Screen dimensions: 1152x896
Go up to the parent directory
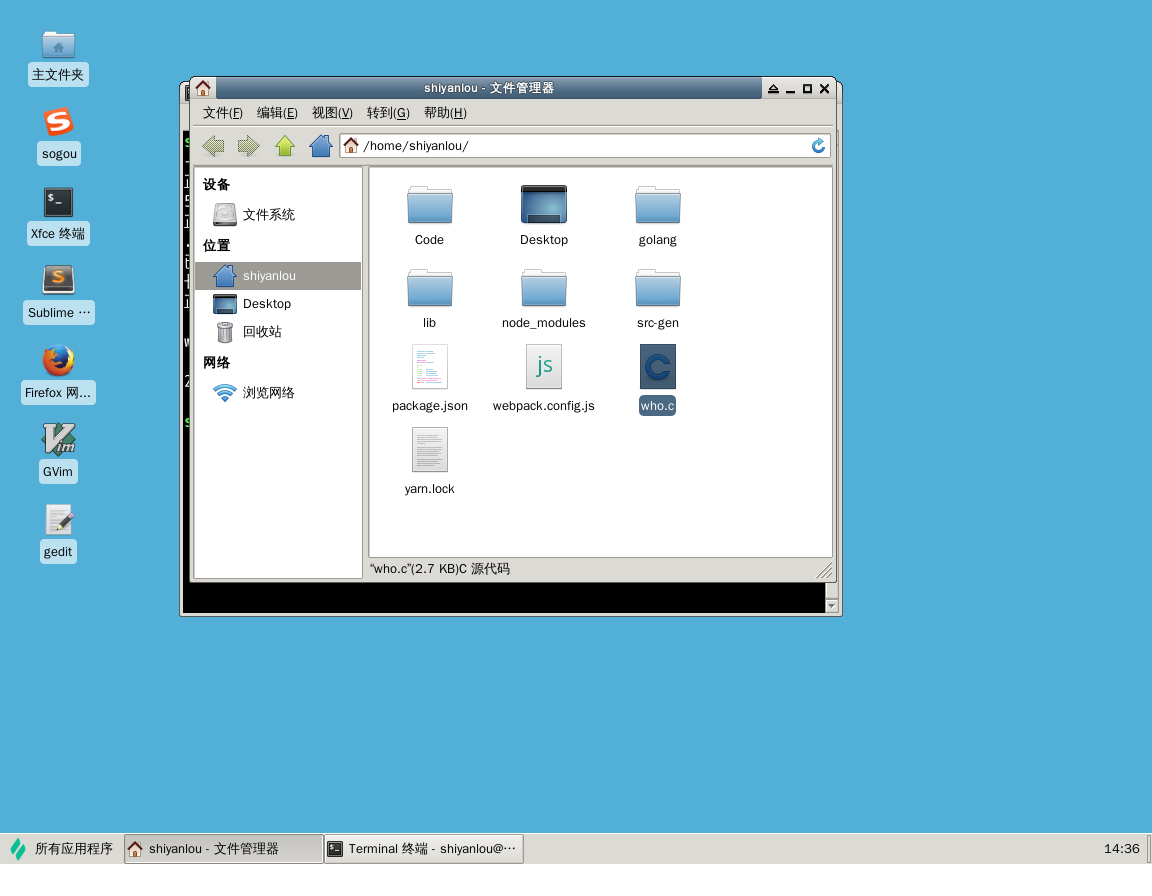click(285, 146)
